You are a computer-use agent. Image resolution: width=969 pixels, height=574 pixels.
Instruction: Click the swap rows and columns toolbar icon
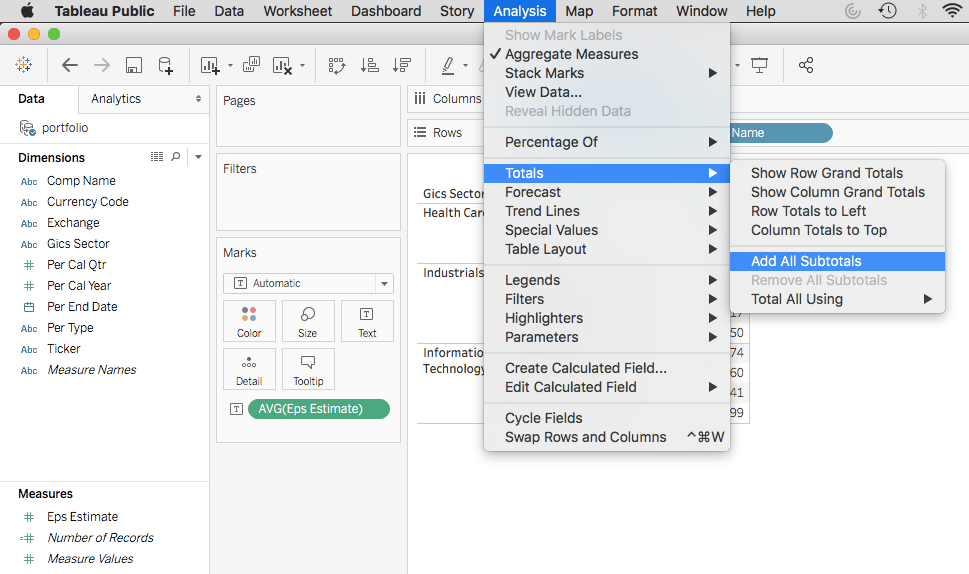[337, 65]
